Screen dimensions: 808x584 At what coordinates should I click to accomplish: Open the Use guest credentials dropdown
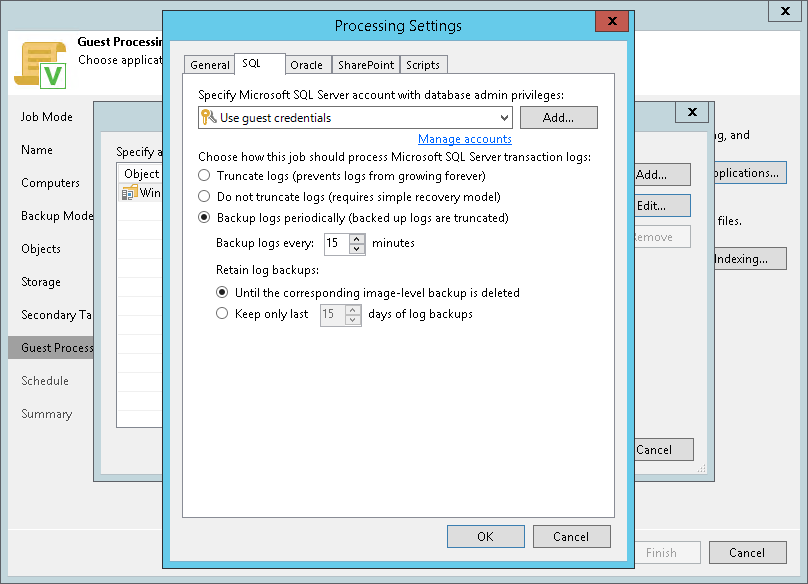pyautogui.click(x=504, y=118)
